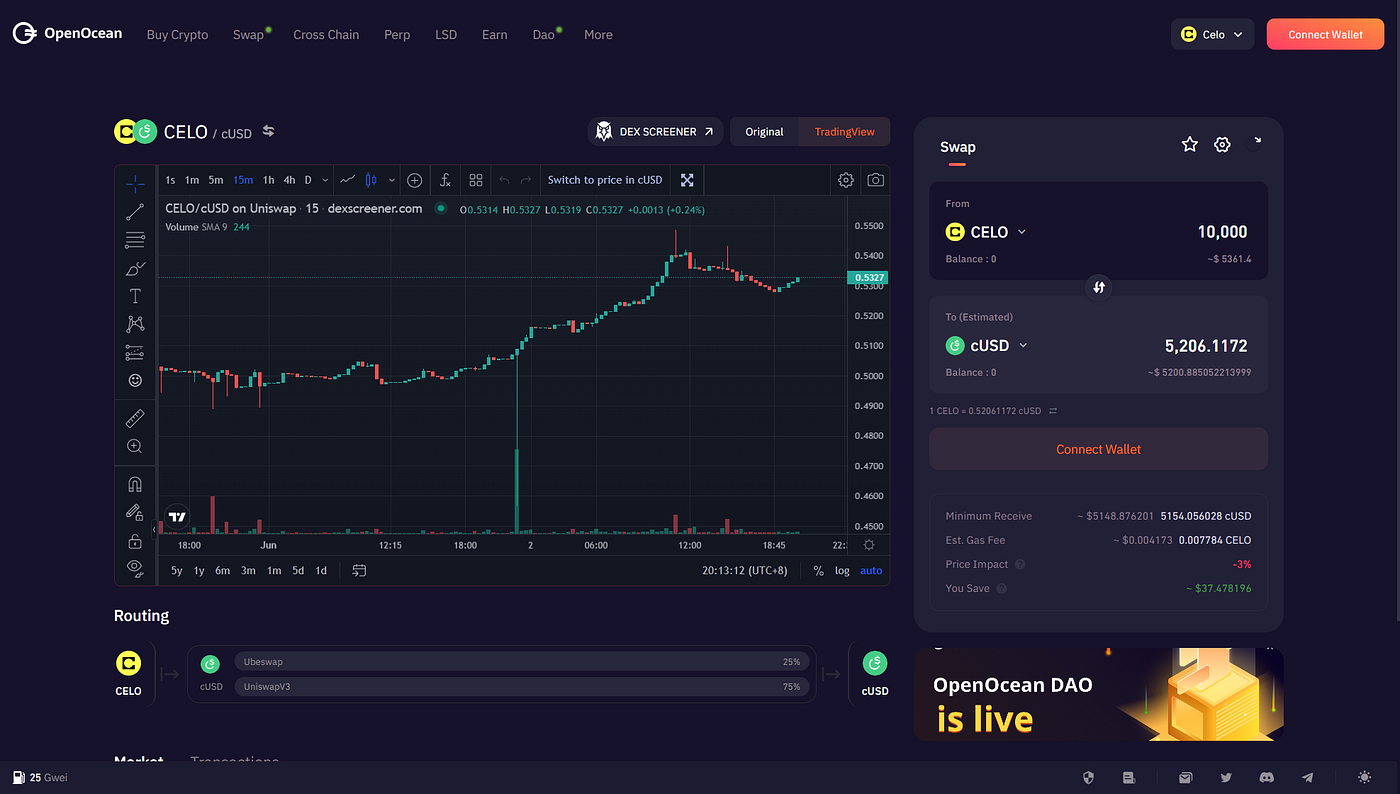Open chart settings gear icon
Viewport: 1400px width, 794px height.
[846, 180]
